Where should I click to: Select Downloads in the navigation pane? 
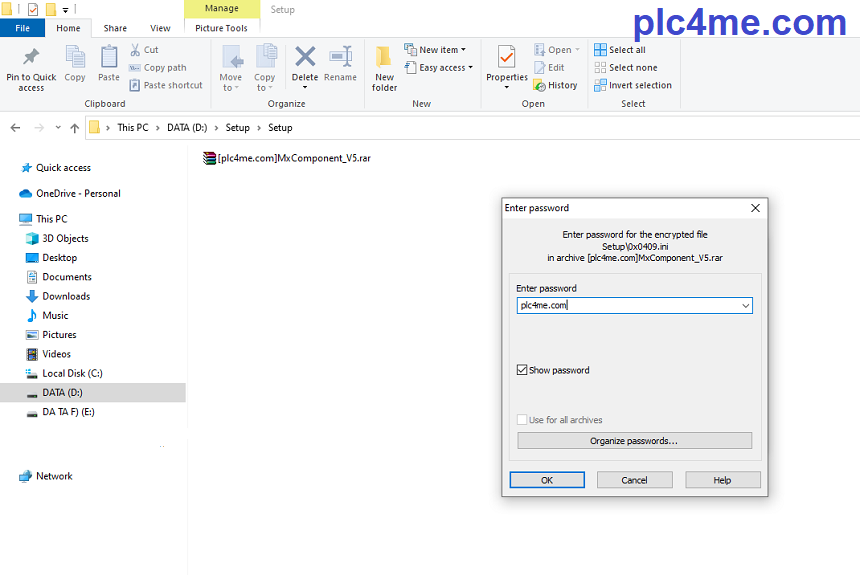66,296
